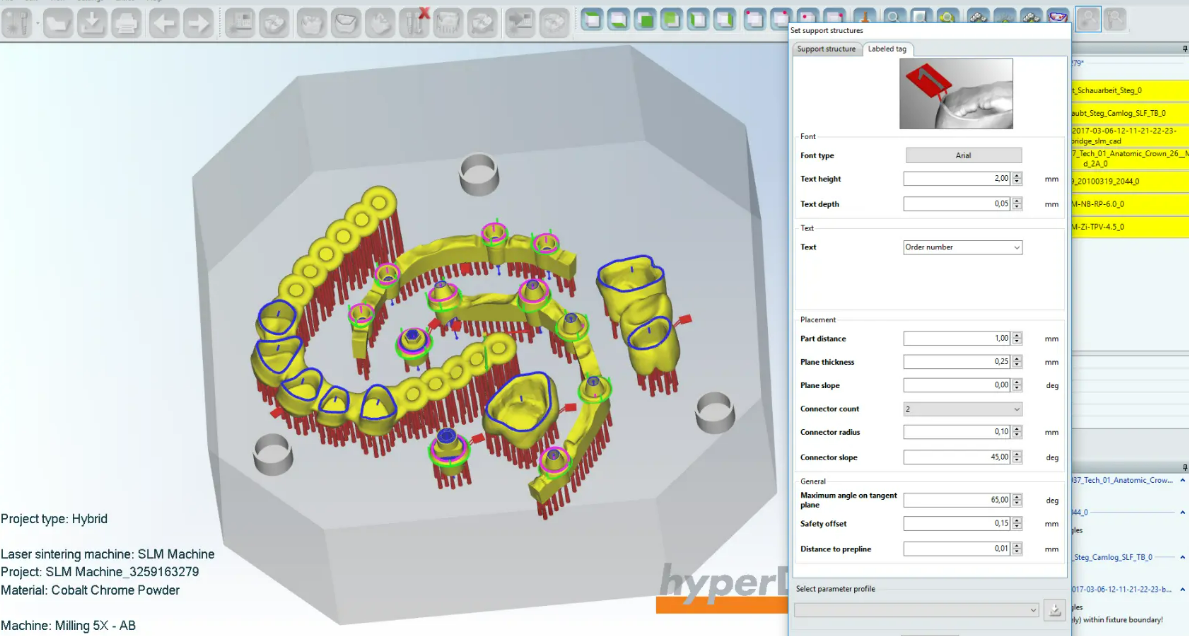Select the 'M-ZI-TPV-4.5_0' list entry

[x=1130, y=227]
